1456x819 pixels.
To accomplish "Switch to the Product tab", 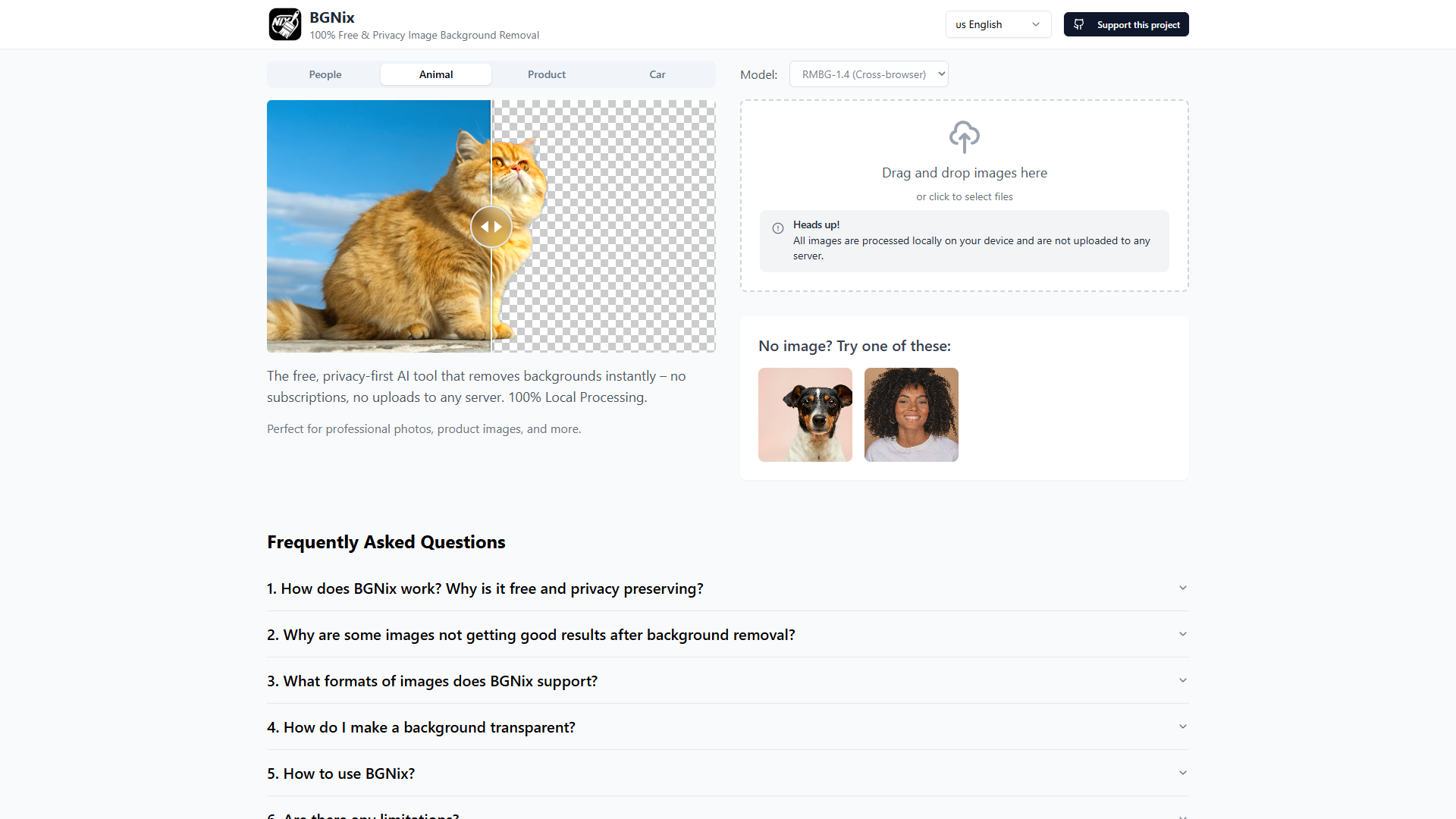I will click(547, 74).
